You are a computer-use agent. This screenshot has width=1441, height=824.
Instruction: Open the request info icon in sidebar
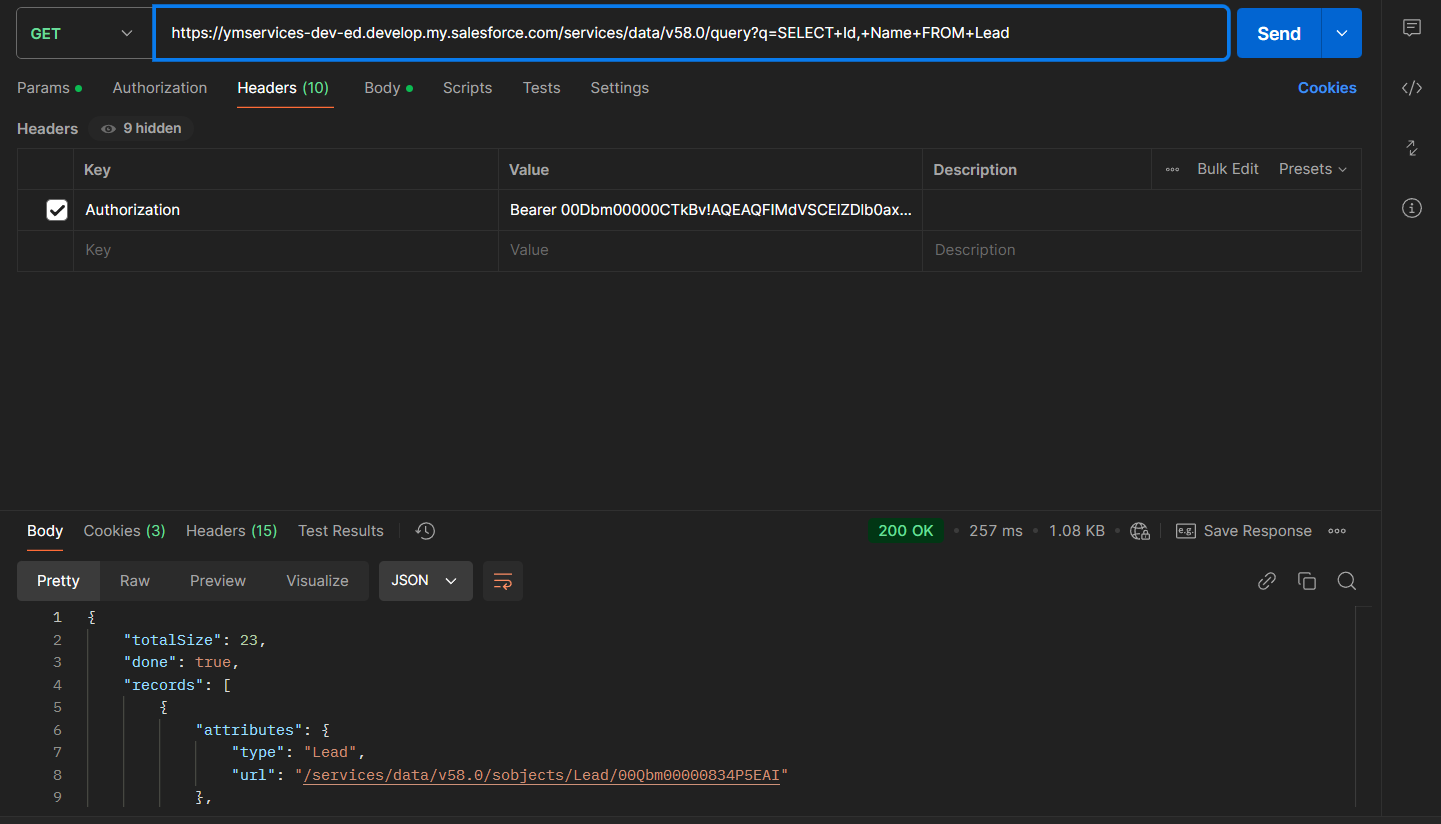1411,208
